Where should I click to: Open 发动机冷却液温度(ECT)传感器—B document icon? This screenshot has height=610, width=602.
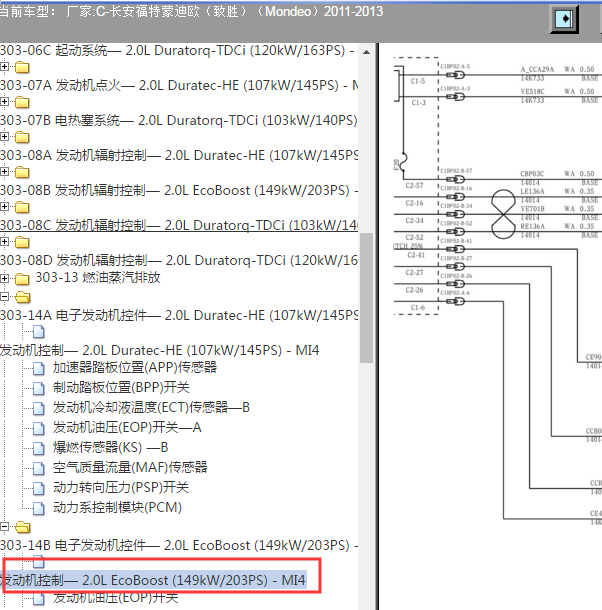pos(39,408)
